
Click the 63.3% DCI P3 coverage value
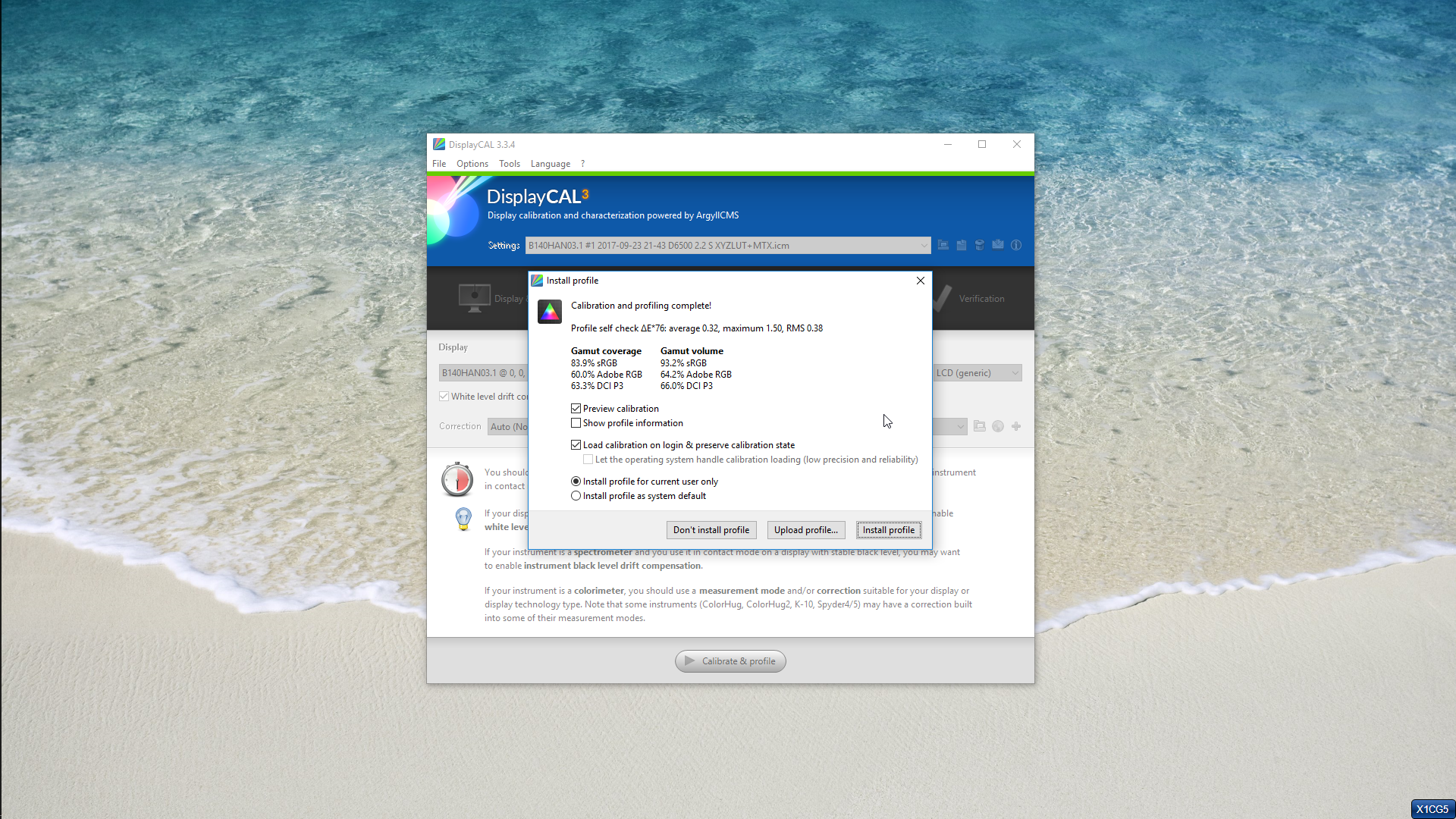[x=597, y=386]
